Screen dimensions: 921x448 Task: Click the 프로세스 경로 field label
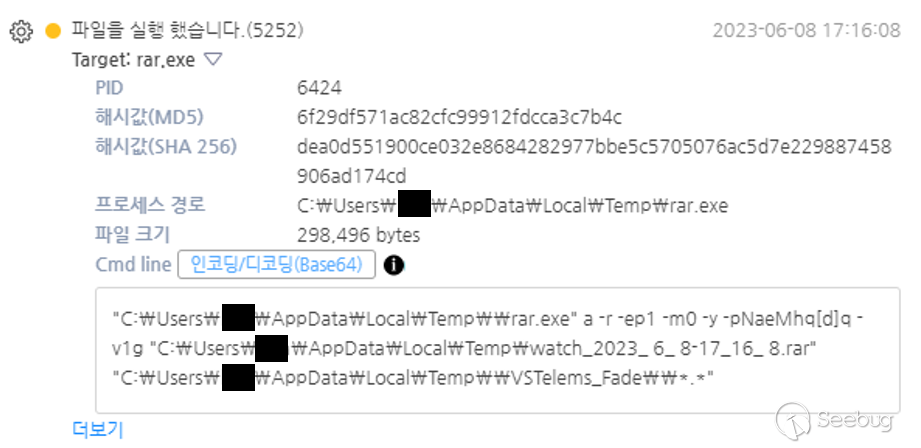(x=150, y=206)
